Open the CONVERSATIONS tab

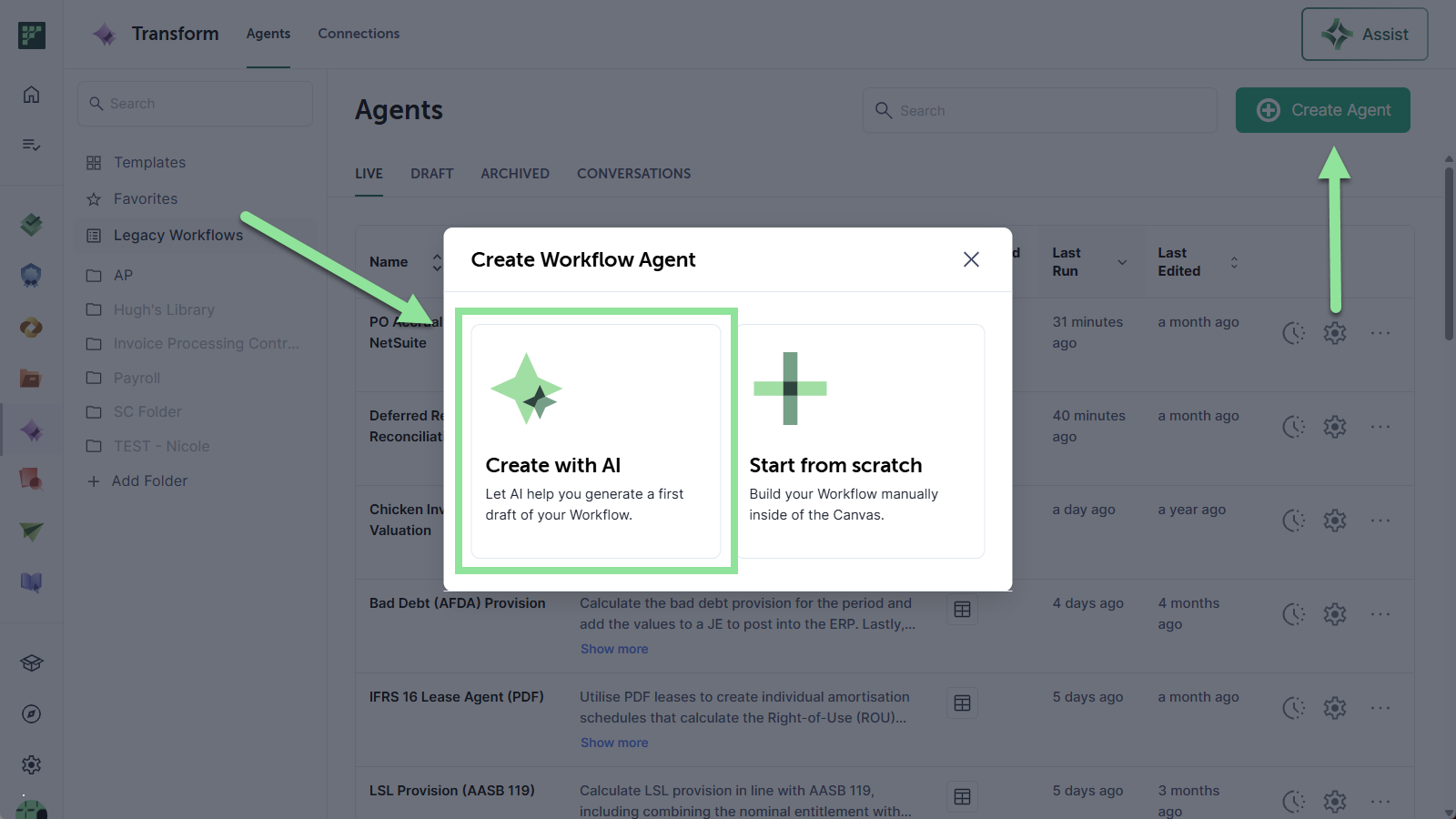tap(633, 174)
